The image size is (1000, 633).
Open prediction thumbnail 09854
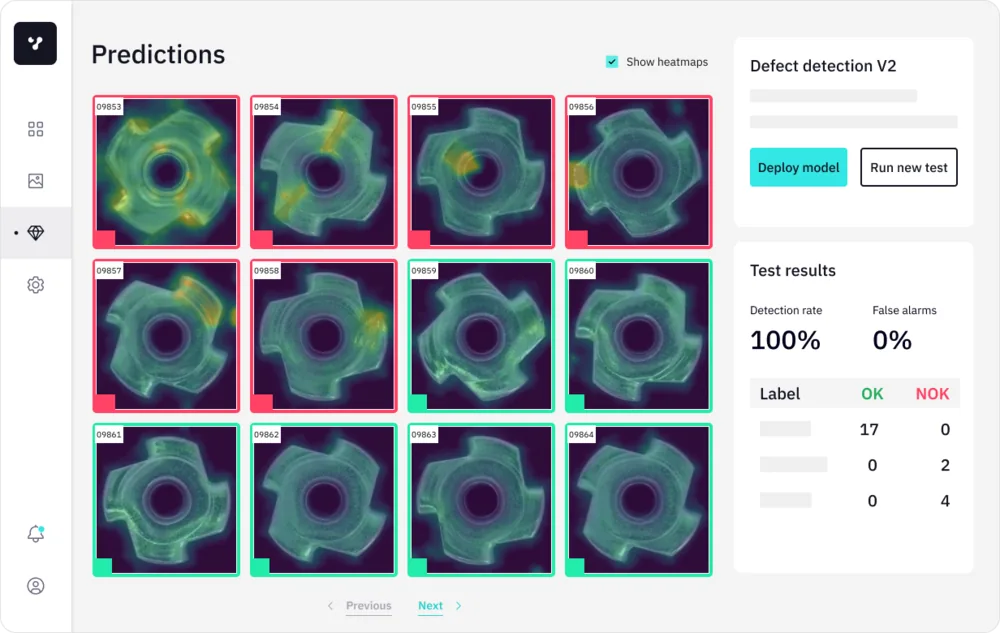324,172
